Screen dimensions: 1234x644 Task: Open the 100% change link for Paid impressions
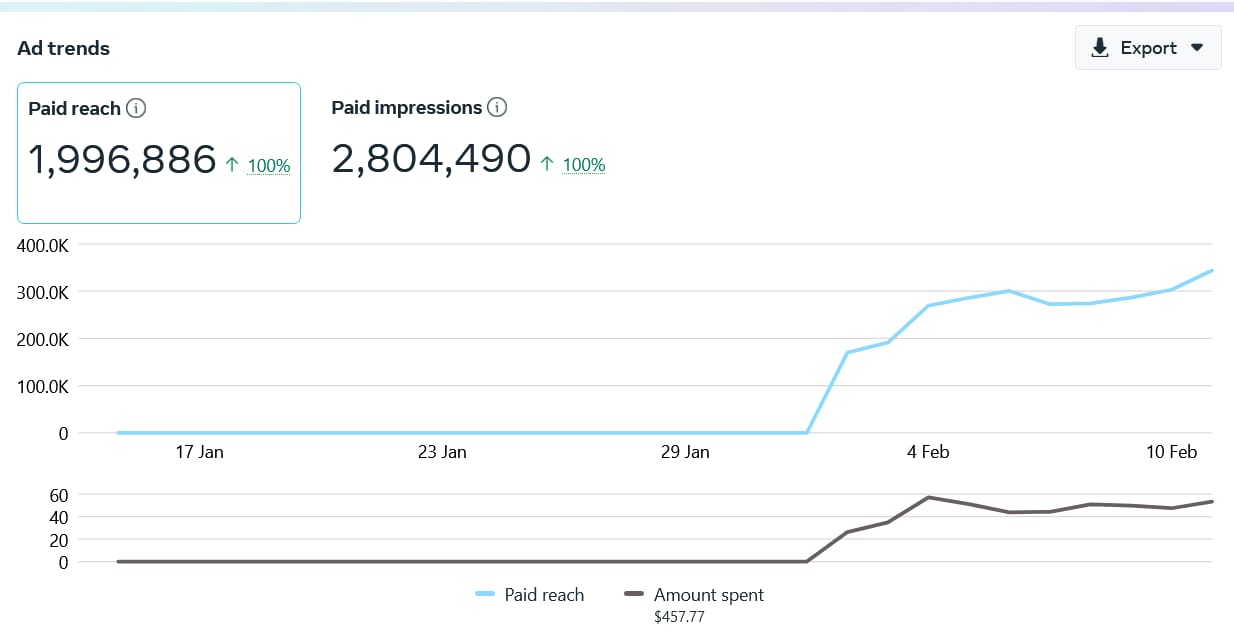click(584, 165)
